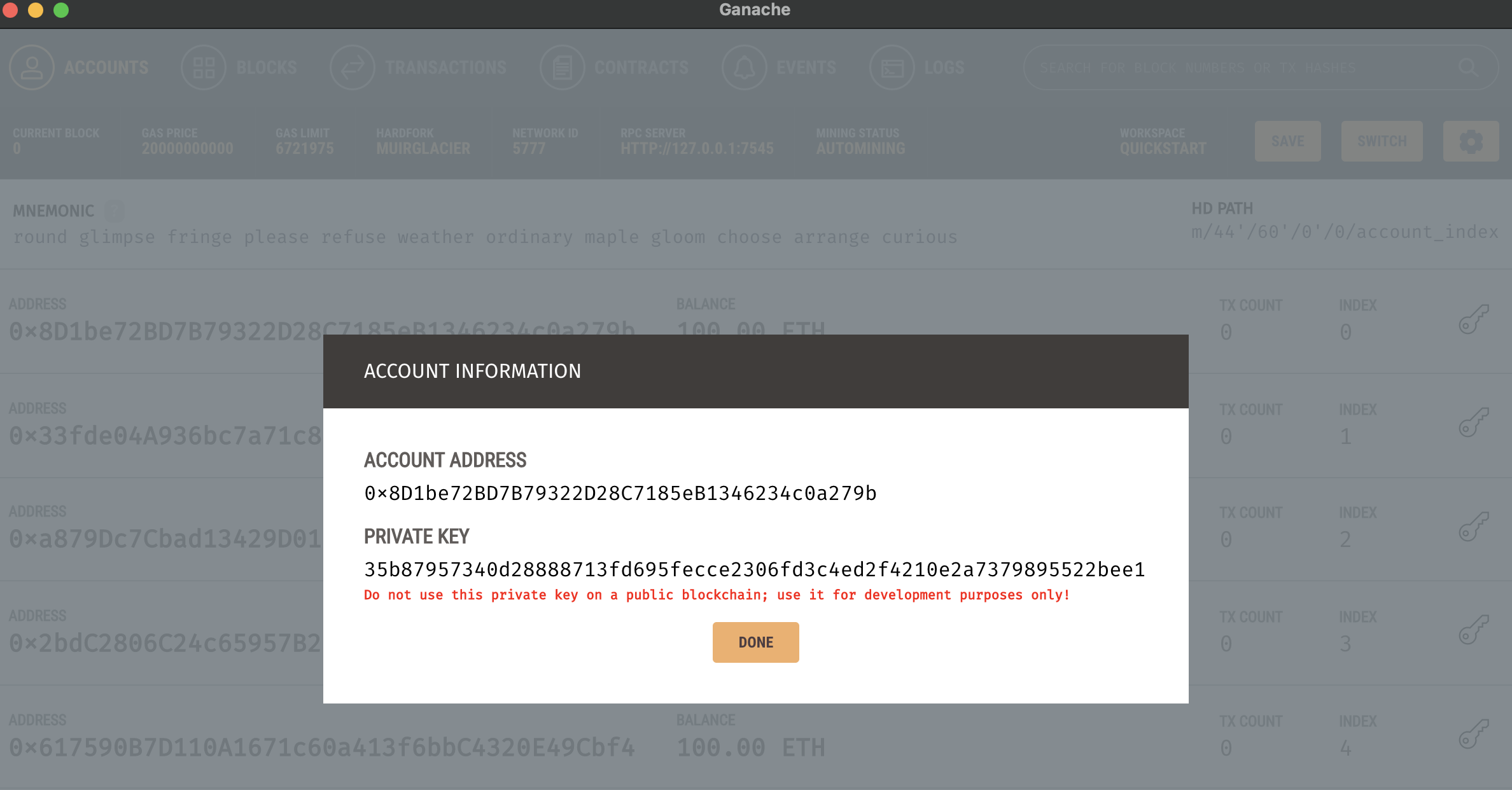1512x790 pixels.
Task: Click the Events bell icon
Action: (x=744, y=67)
